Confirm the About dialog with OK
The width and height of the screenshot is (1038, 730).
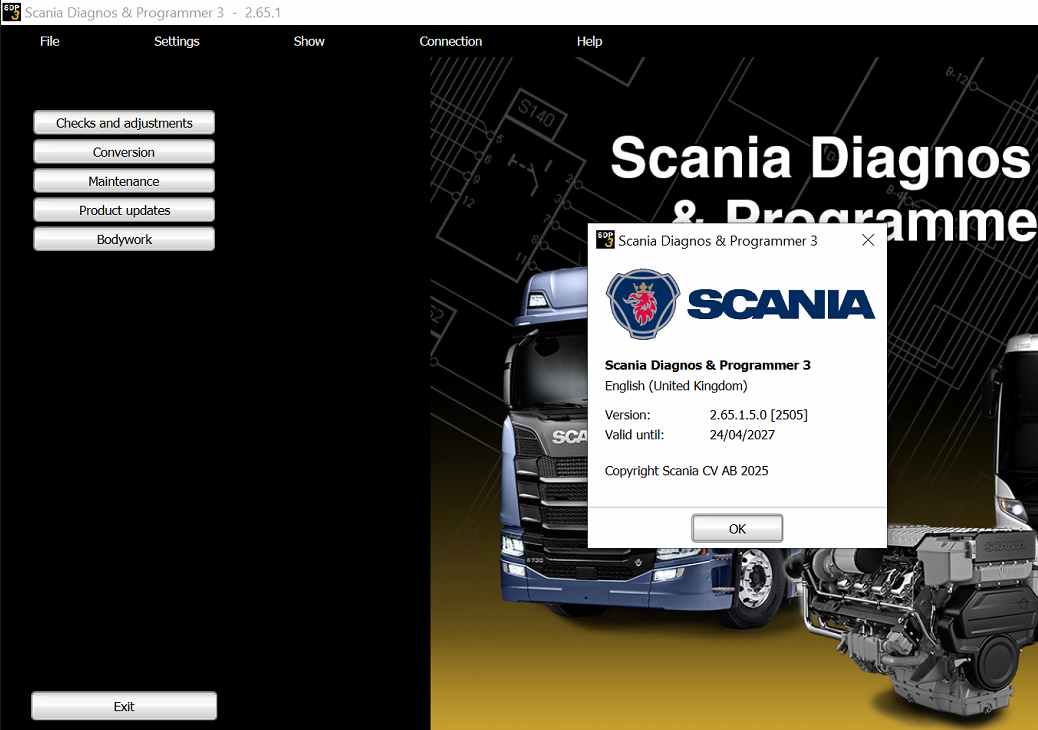(737, 528)
